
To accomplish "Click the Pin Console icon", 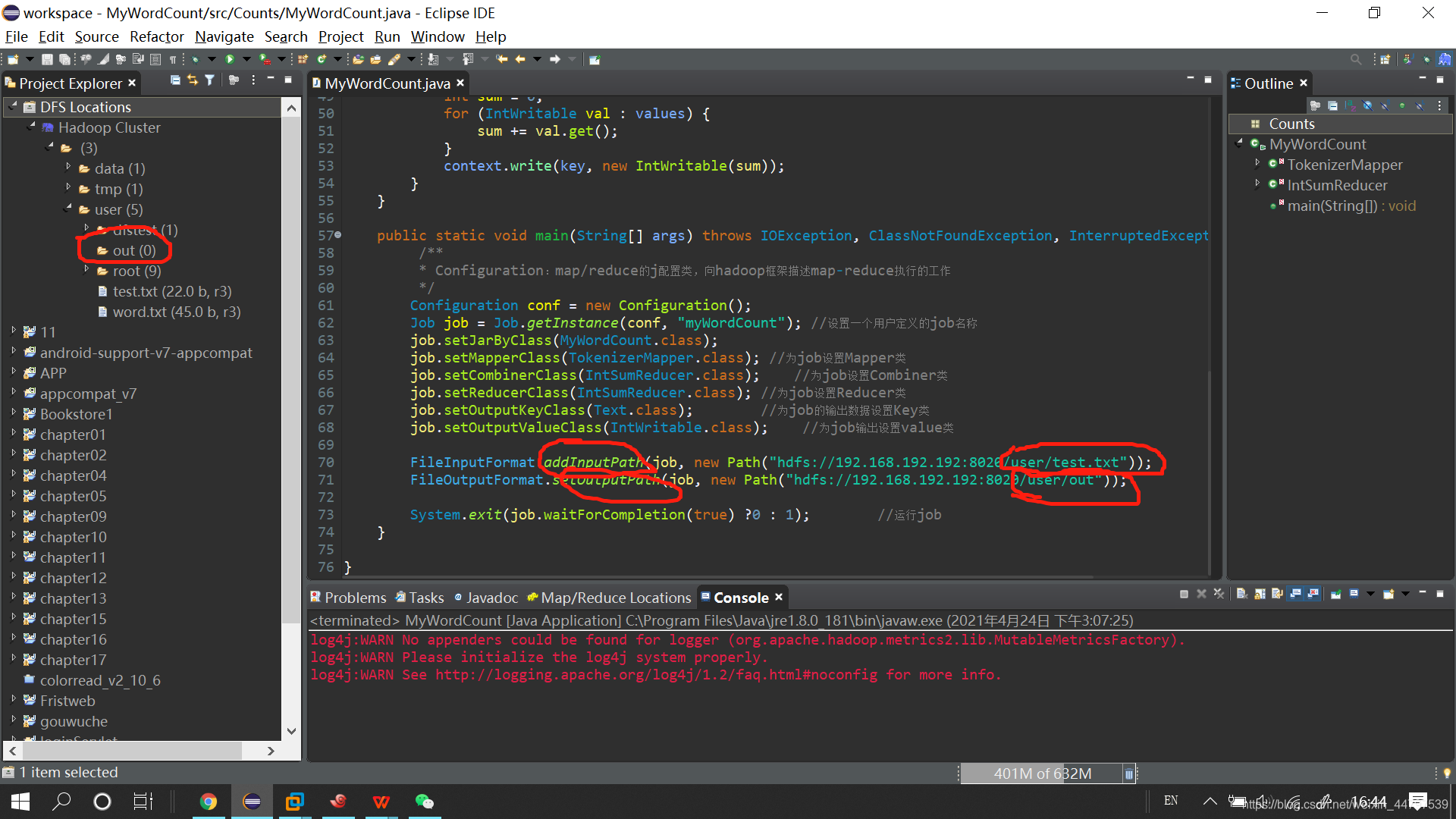I will coord(1336,595).
